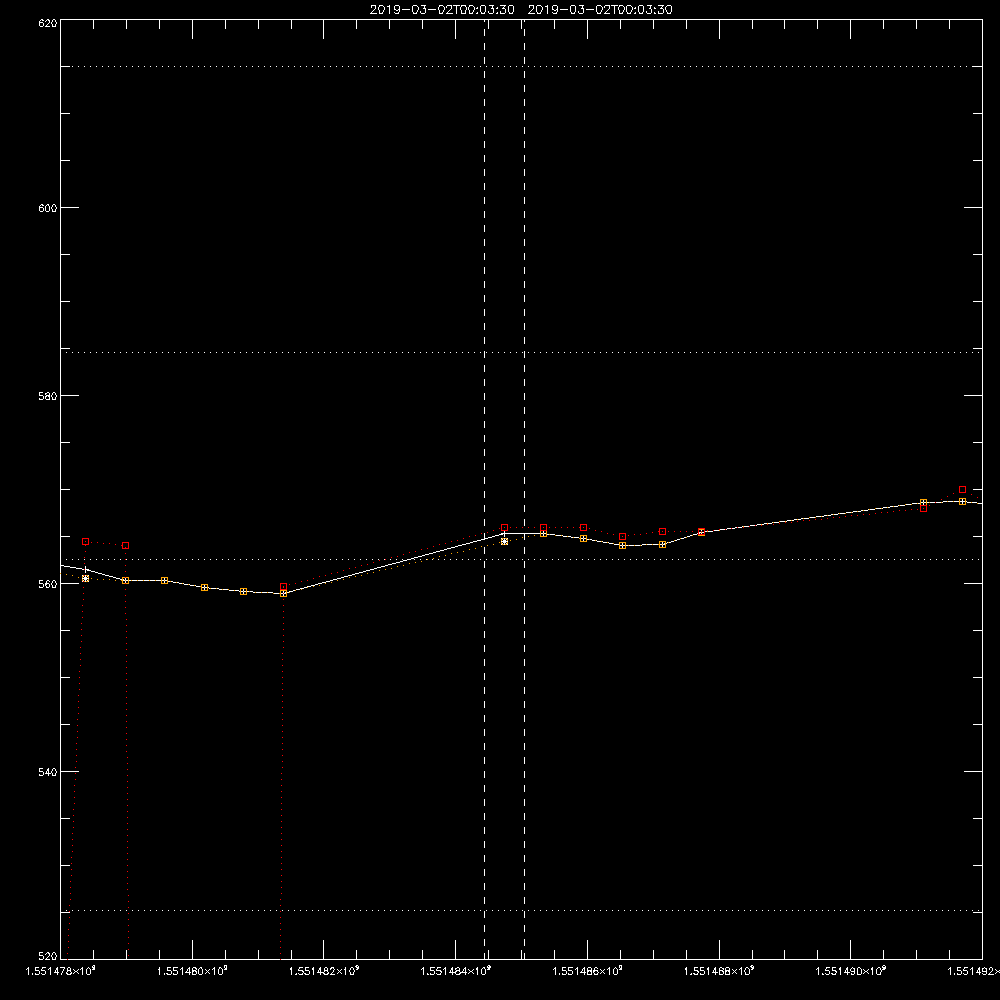Click the 1.551482×10⁹ x-axis label

pos(324,971)
